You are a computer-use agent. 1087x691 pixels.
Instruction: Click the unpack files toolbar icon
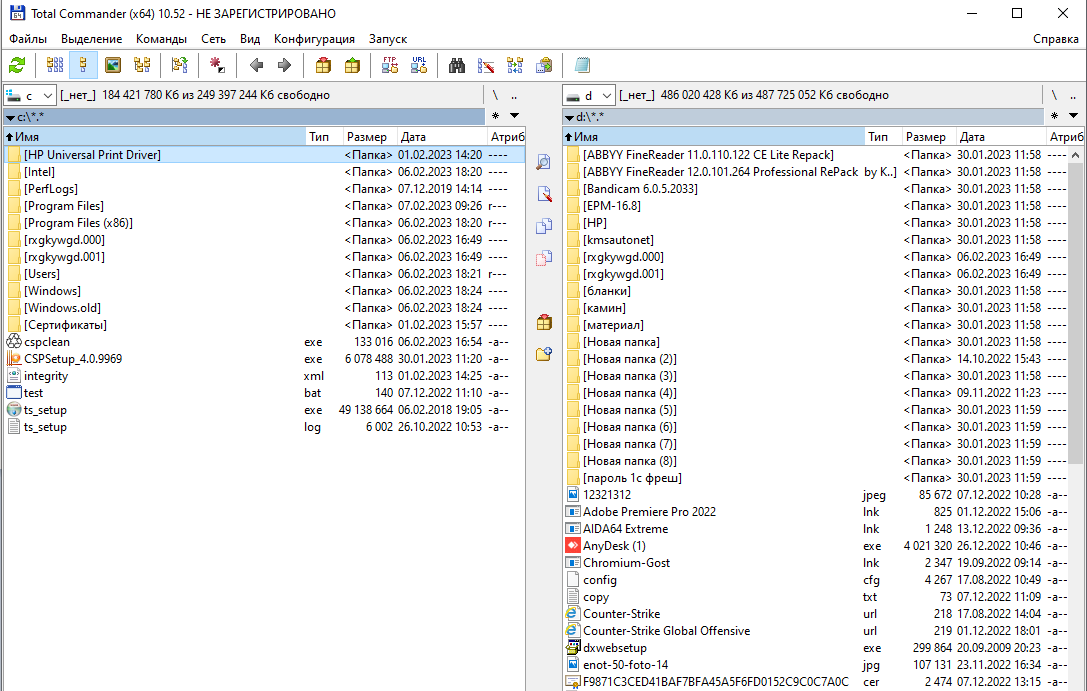coord(352,65)
